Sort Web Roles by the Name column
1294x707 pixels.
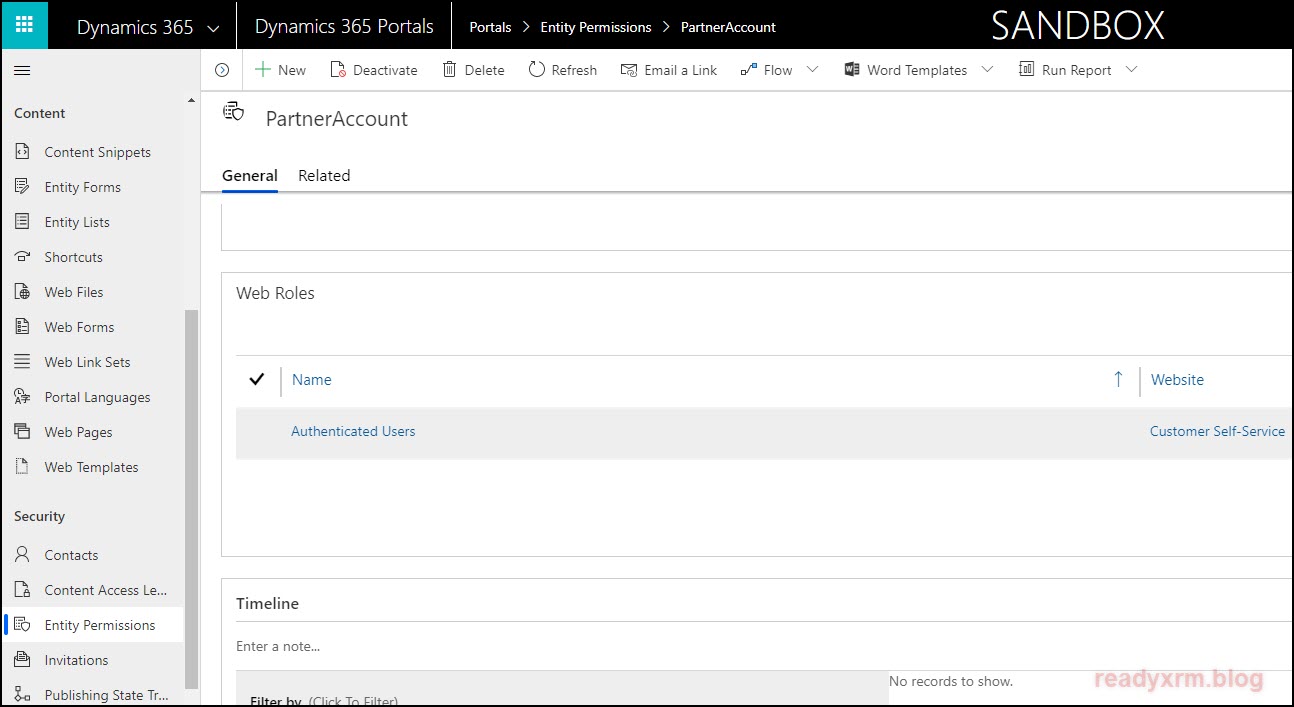pyautogui.click(x=311, y=380)
